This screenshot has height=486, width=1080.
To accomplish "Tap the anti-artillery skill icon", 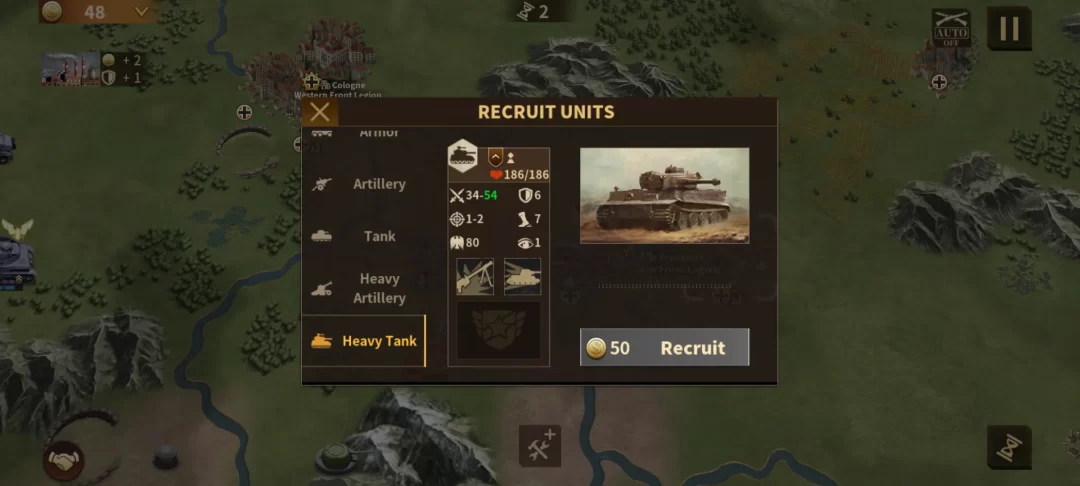I will (x=475, y=277).
